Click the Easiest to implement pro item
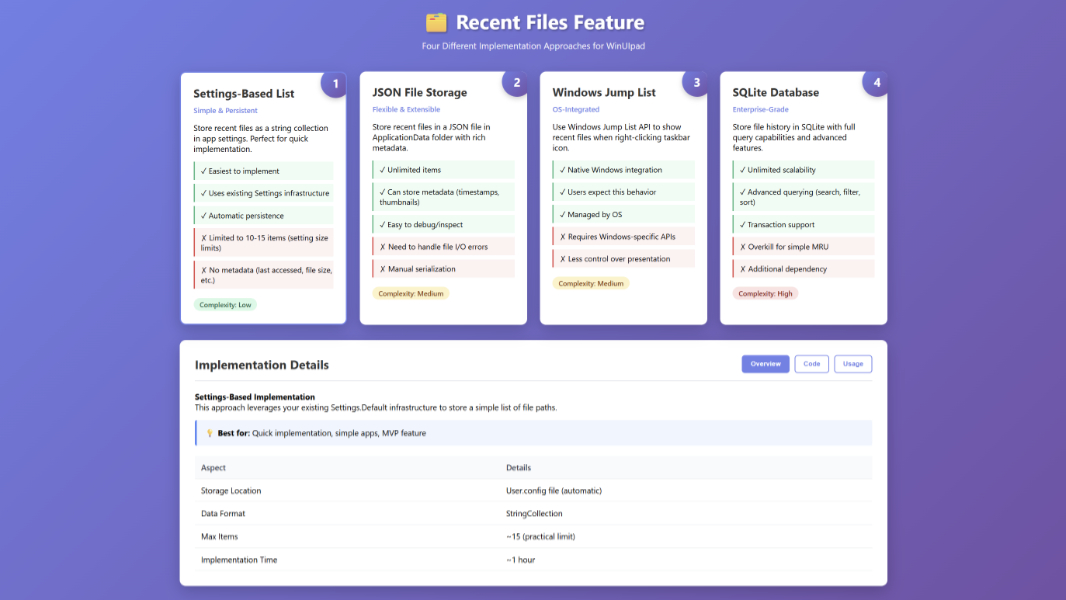Screen dimensions: 1066x600 coord(263,171)
